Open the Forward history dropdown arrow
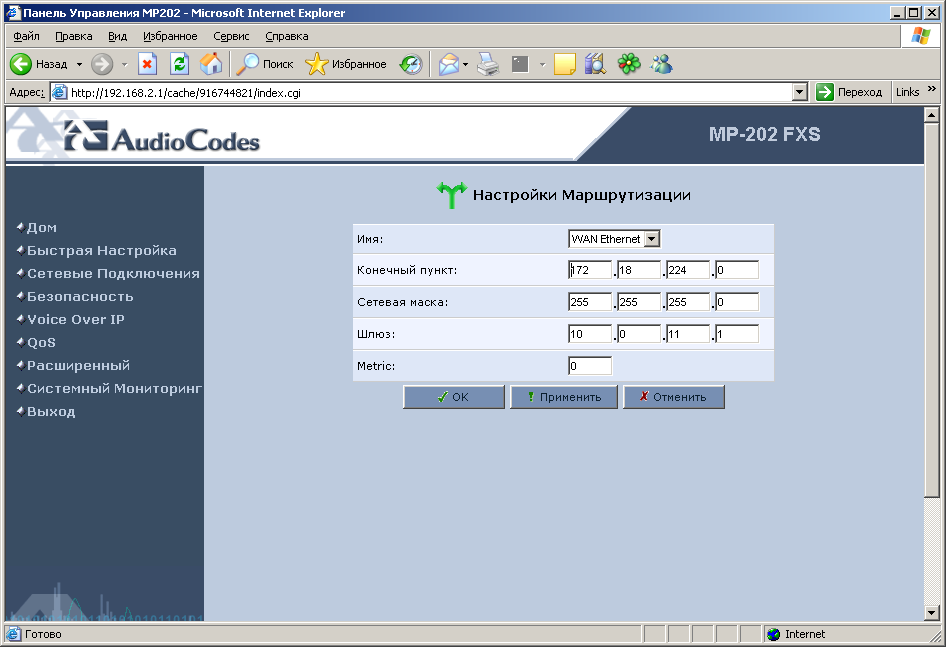Screen dimensions: 946x647 (x=124, y=64)
